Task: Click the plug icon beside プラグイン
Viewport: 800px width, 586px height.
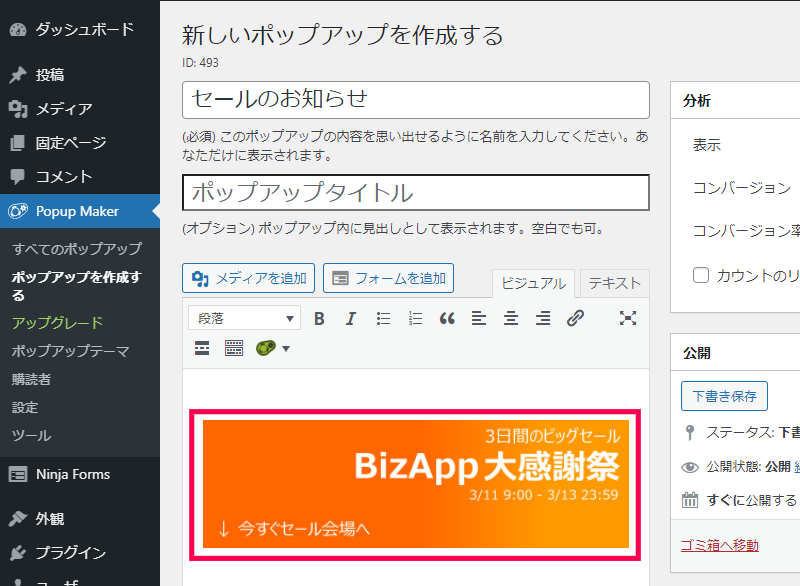Action: click(18, 552)
